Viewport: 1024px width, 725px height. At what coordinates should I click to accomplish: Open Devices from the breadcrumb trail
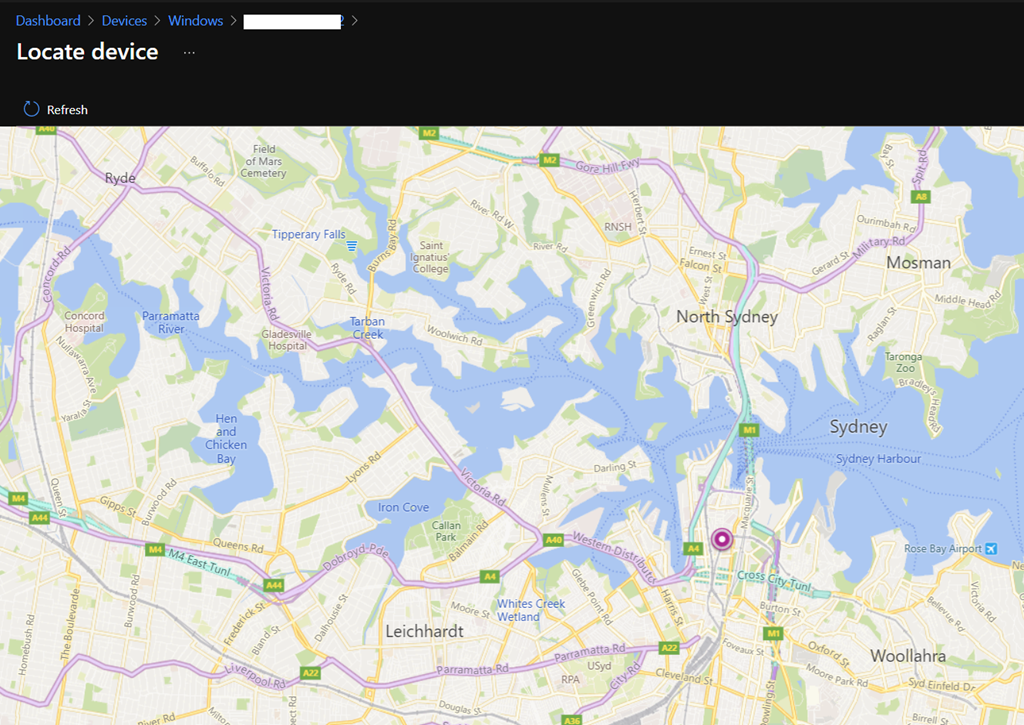point(124,20)
